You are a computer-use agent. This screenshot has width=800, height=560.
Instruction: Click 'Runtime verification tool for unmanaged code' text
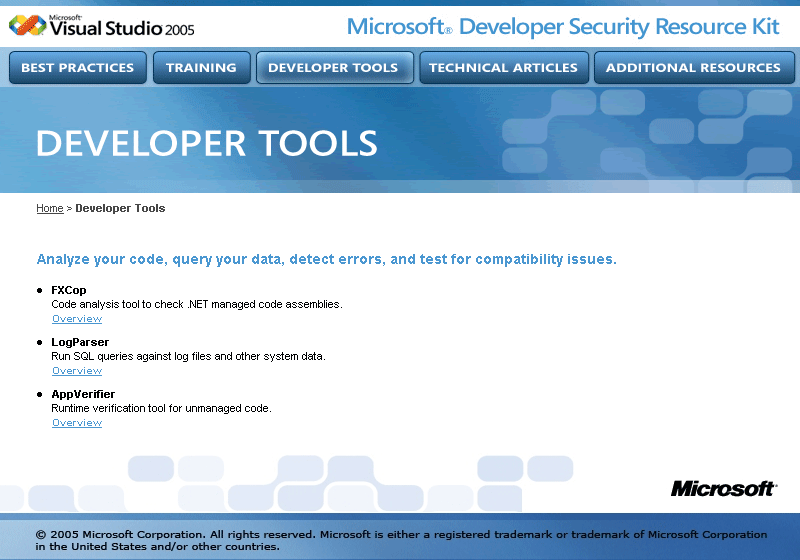pyautogui.click(x=161, y=409)
